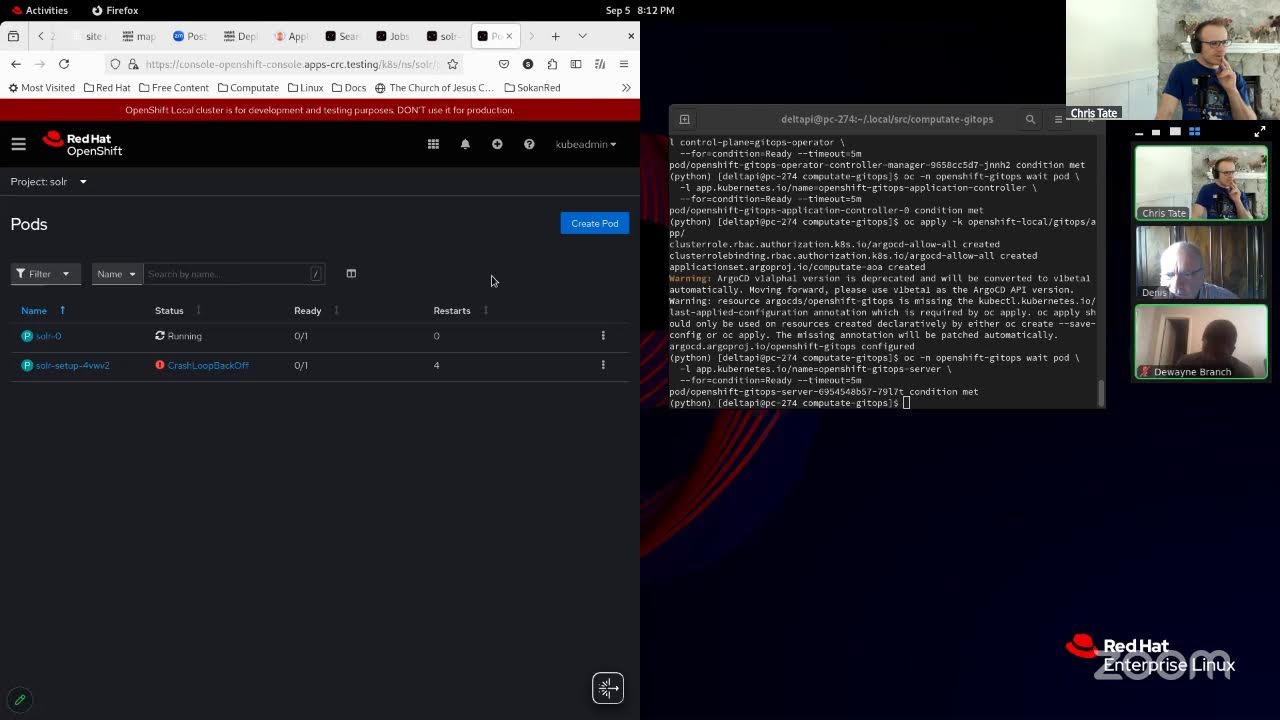
Task: Reload the page in Firefox
Action: tap(64, 64)
